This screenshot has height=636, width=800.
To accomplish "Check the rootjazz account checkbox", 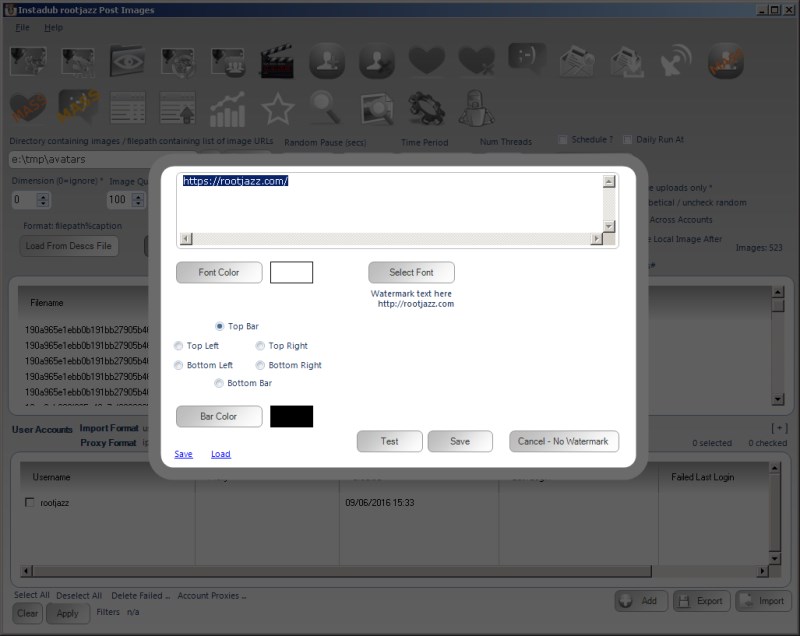I will pos(30,502).
